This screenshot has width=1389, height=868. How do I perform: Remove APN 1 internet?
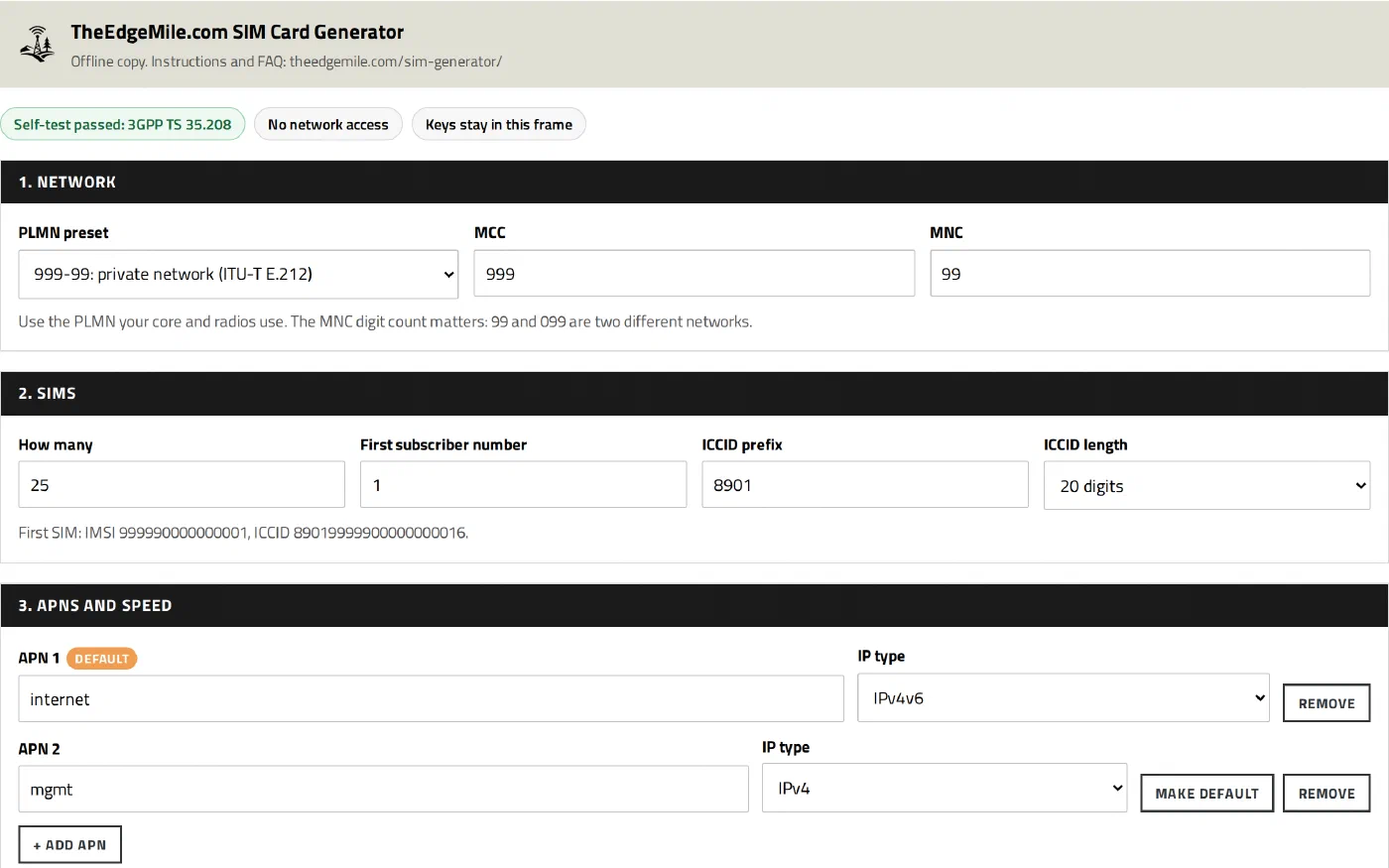point(1326,703)
